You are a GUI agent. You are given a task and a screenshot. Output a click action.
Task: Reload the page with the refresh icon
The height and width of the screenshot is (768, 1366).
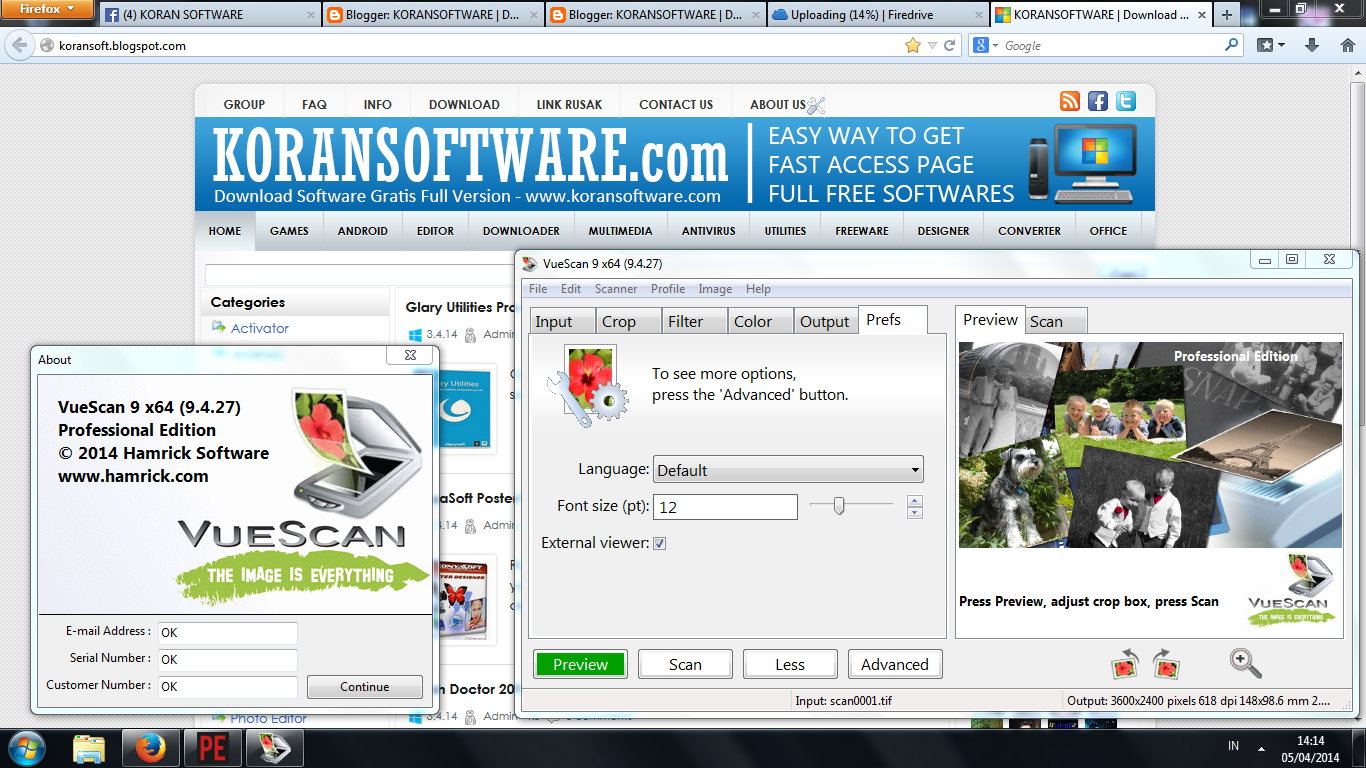[x=950, y=45]
